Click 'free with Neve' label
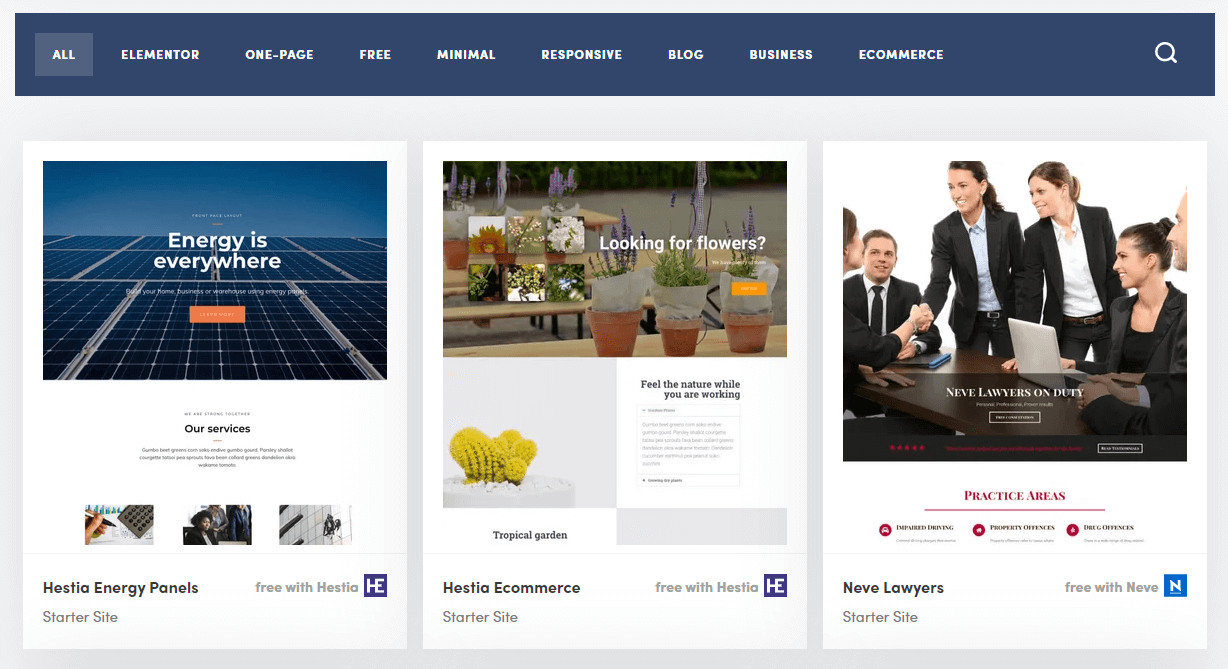 1112,587
